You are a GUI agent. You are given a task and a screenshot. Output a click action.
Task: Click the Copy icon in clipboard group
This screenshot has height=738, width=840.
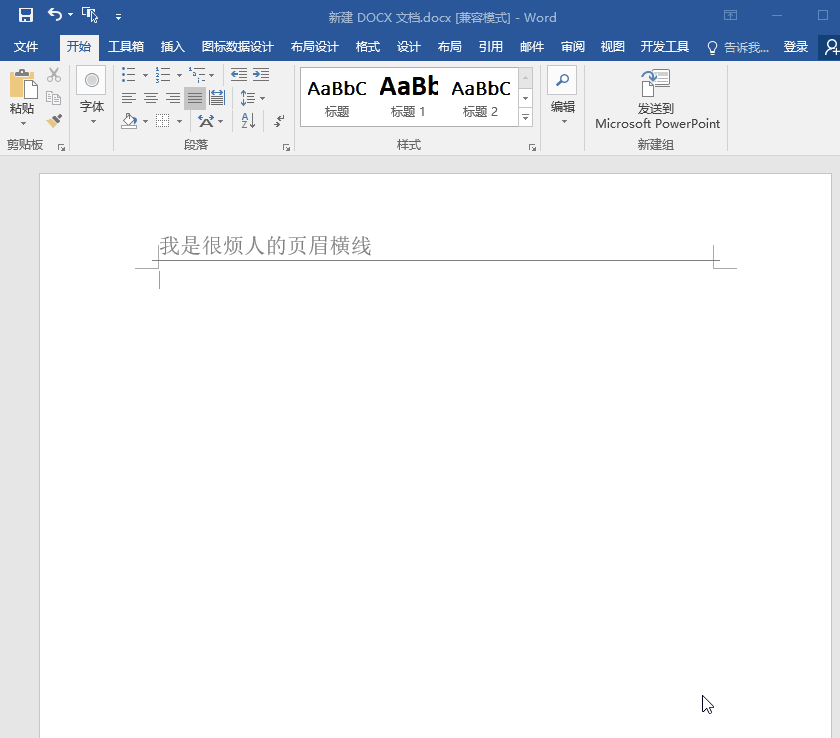point(54,98)
